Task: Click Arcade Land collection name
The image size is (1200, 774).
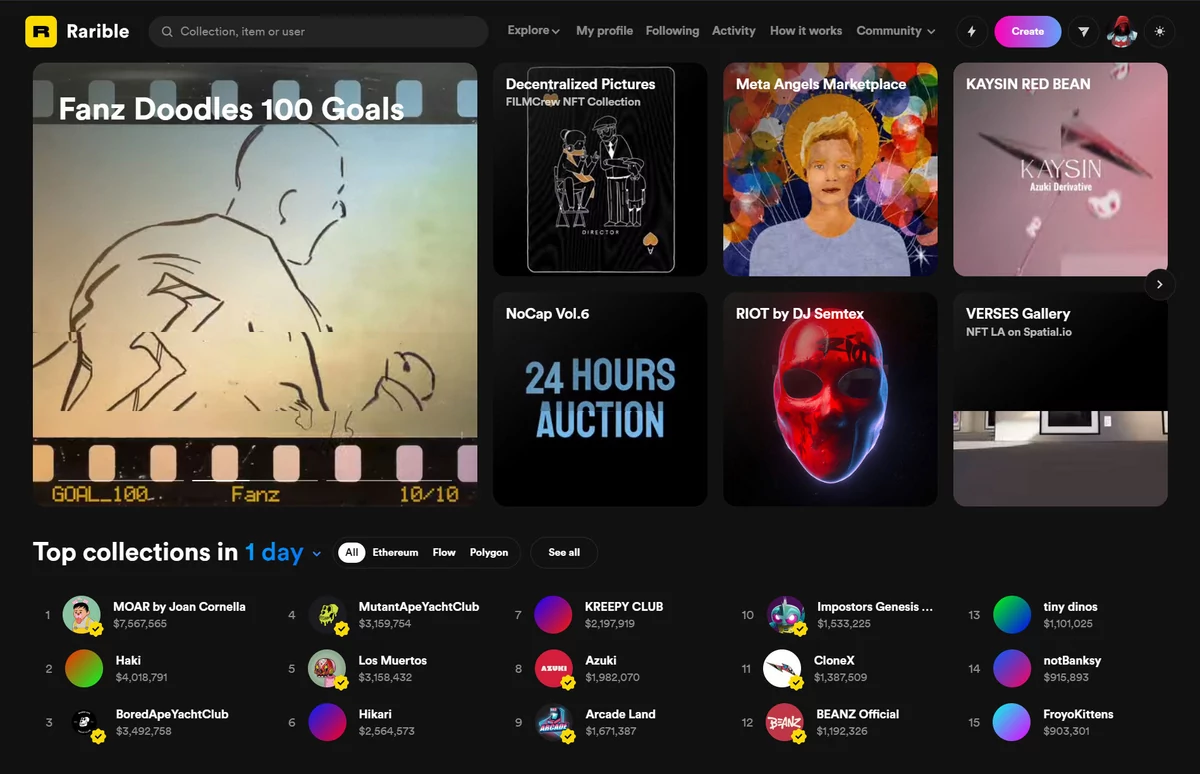Action: pyautogui.click(x=620, y=715)
